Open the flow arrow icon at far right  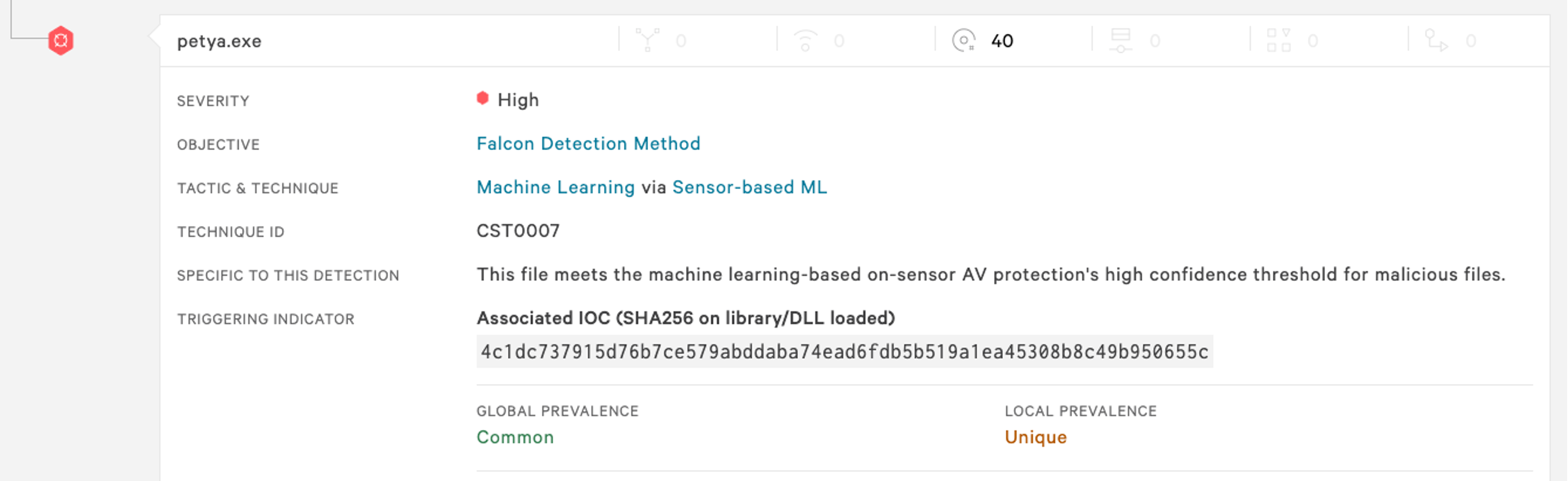[1436, 40]
